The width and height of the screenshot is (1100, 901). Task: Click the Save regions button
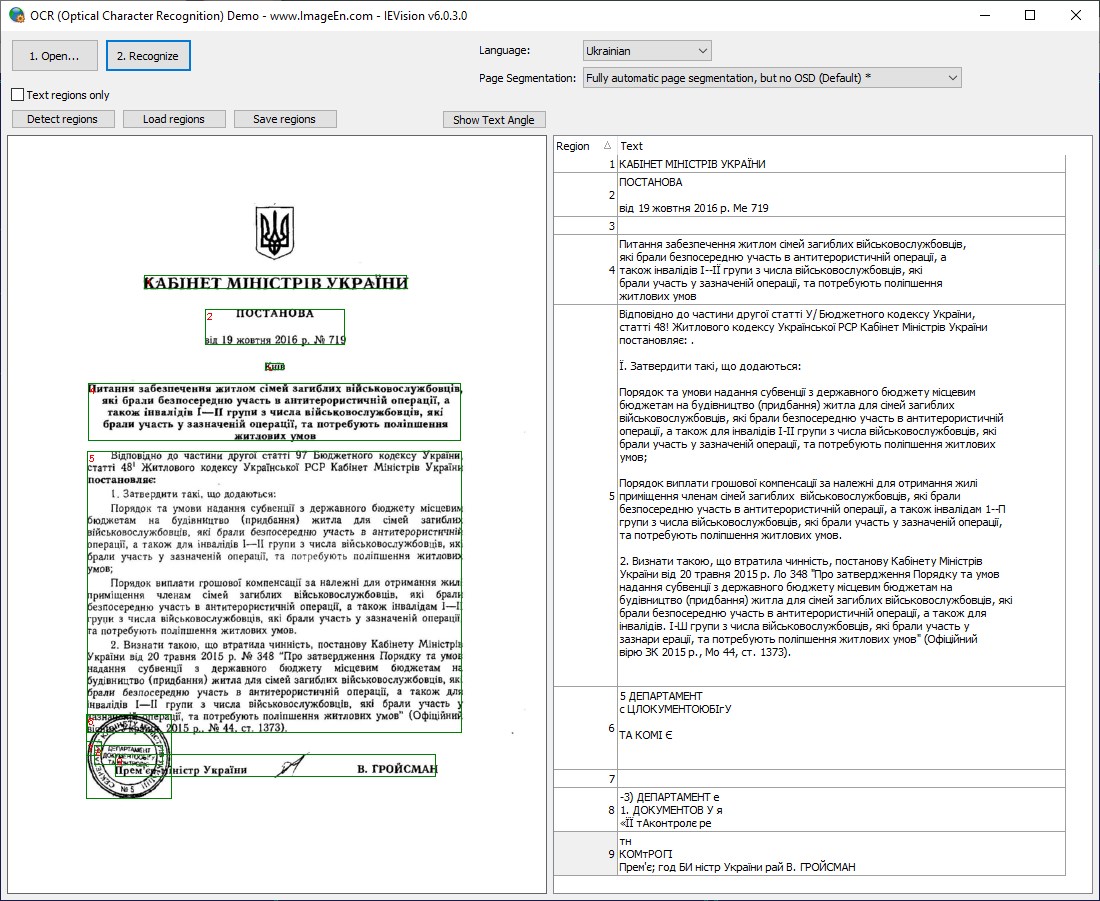coord(284,119)
